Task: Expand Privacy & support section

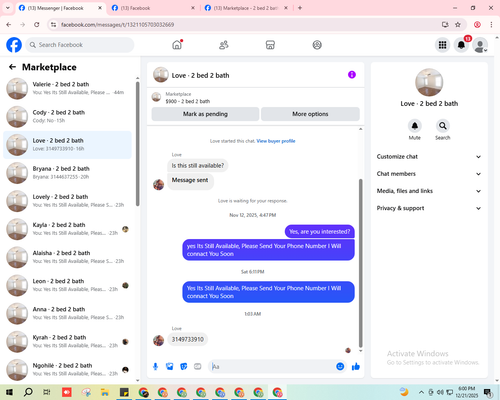Action: pyautogui.click(x=429, y=208)
